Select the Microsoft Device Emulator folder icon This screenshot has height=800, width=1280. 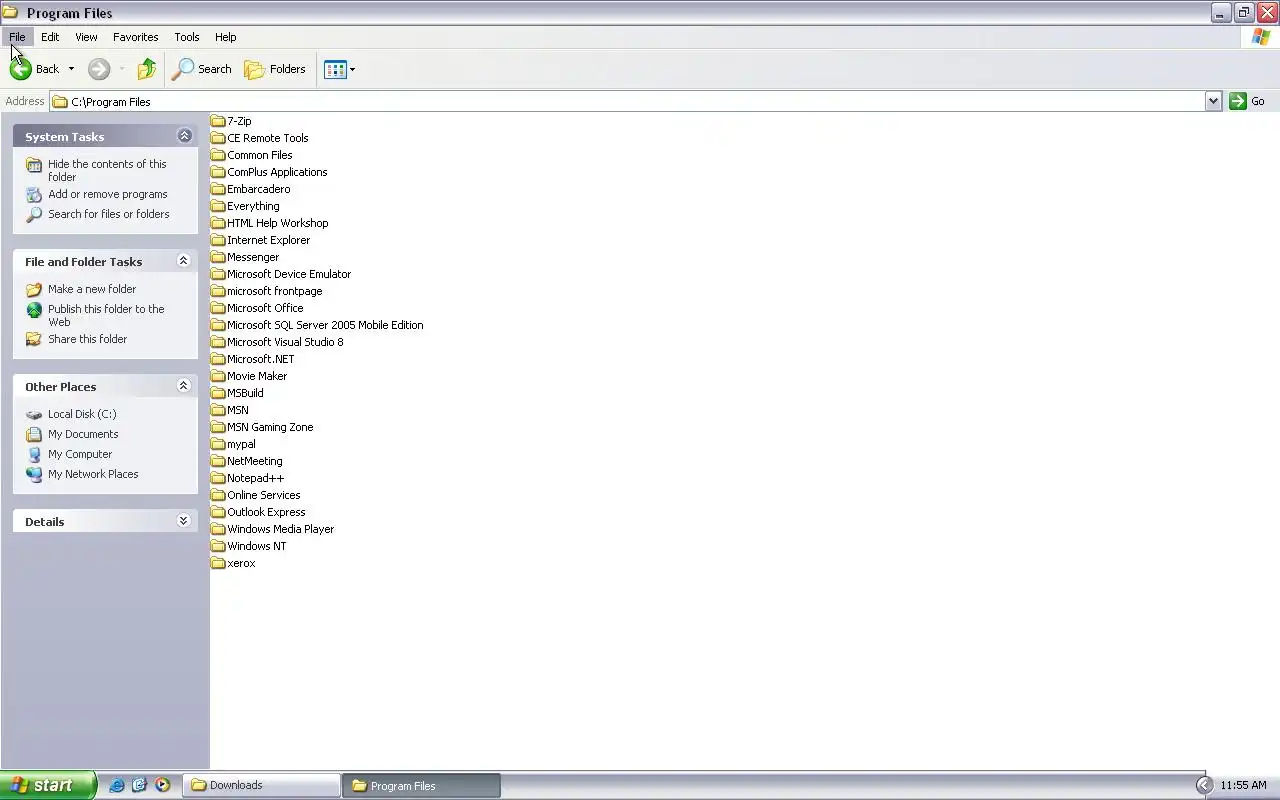click(218, 274)
